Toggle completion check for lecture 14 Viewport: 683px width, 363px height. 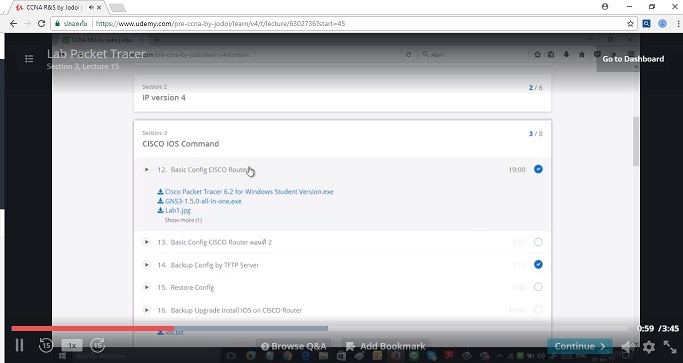click(x=538, y=265)
